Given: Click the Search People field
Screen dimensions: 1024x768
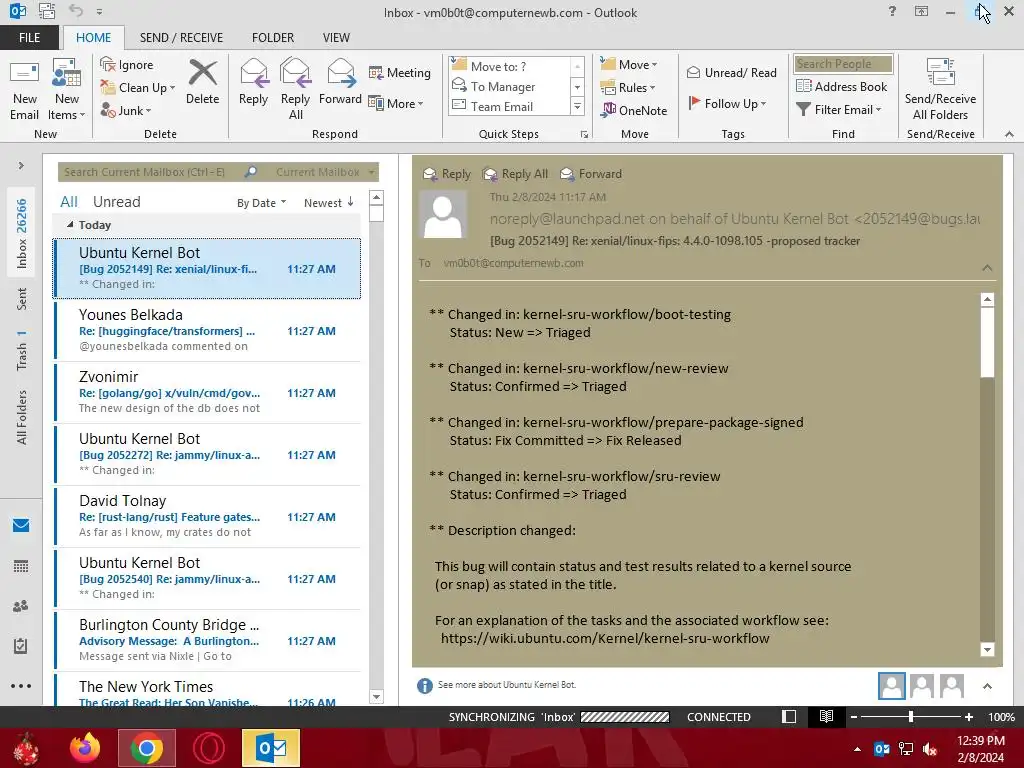Looking at the screenshot, I should click(843, 64).
